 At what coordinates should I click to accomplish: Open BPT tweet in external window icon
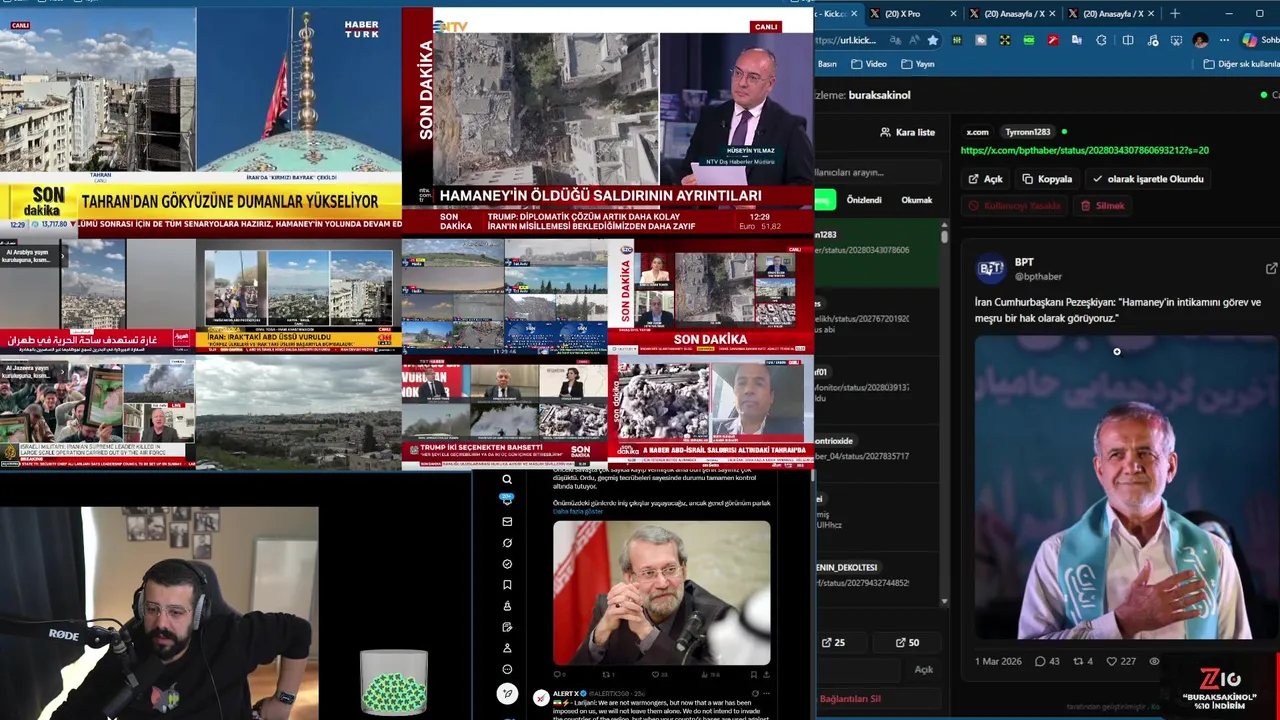click(1271, 268)
